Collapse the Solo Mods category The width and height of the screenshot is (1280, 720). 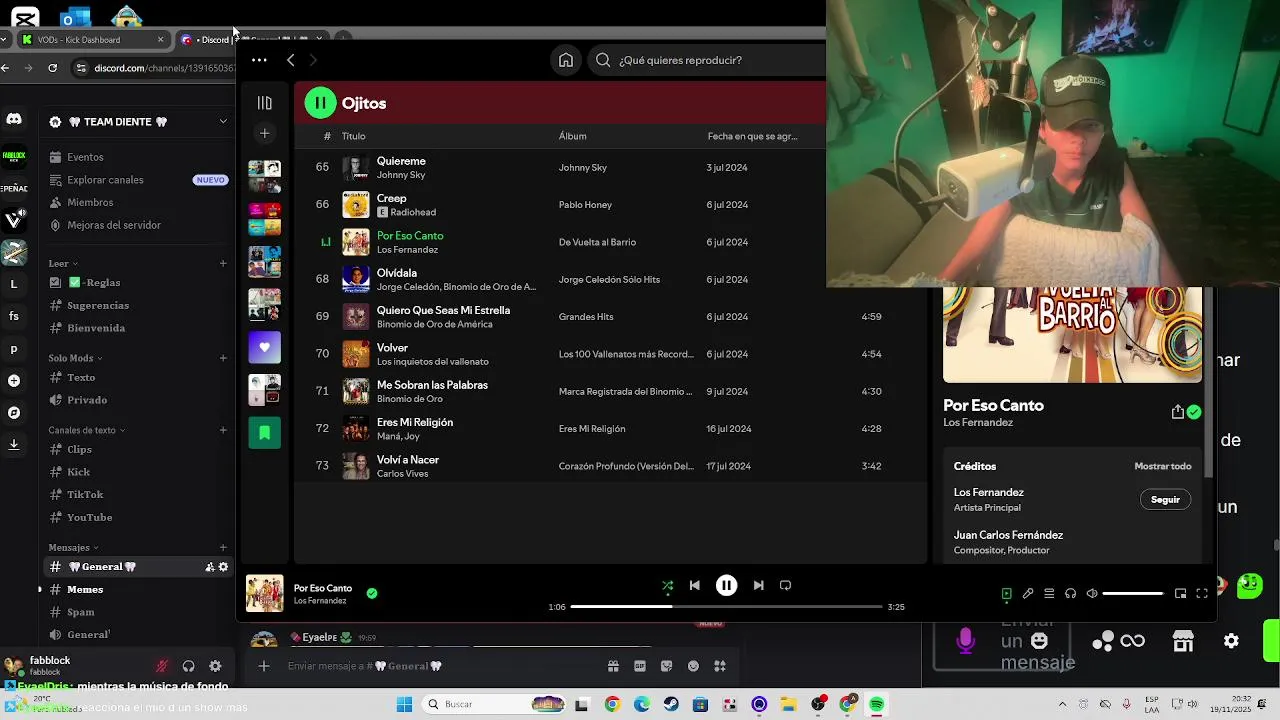pyautogui.click(x=75, y=358)
